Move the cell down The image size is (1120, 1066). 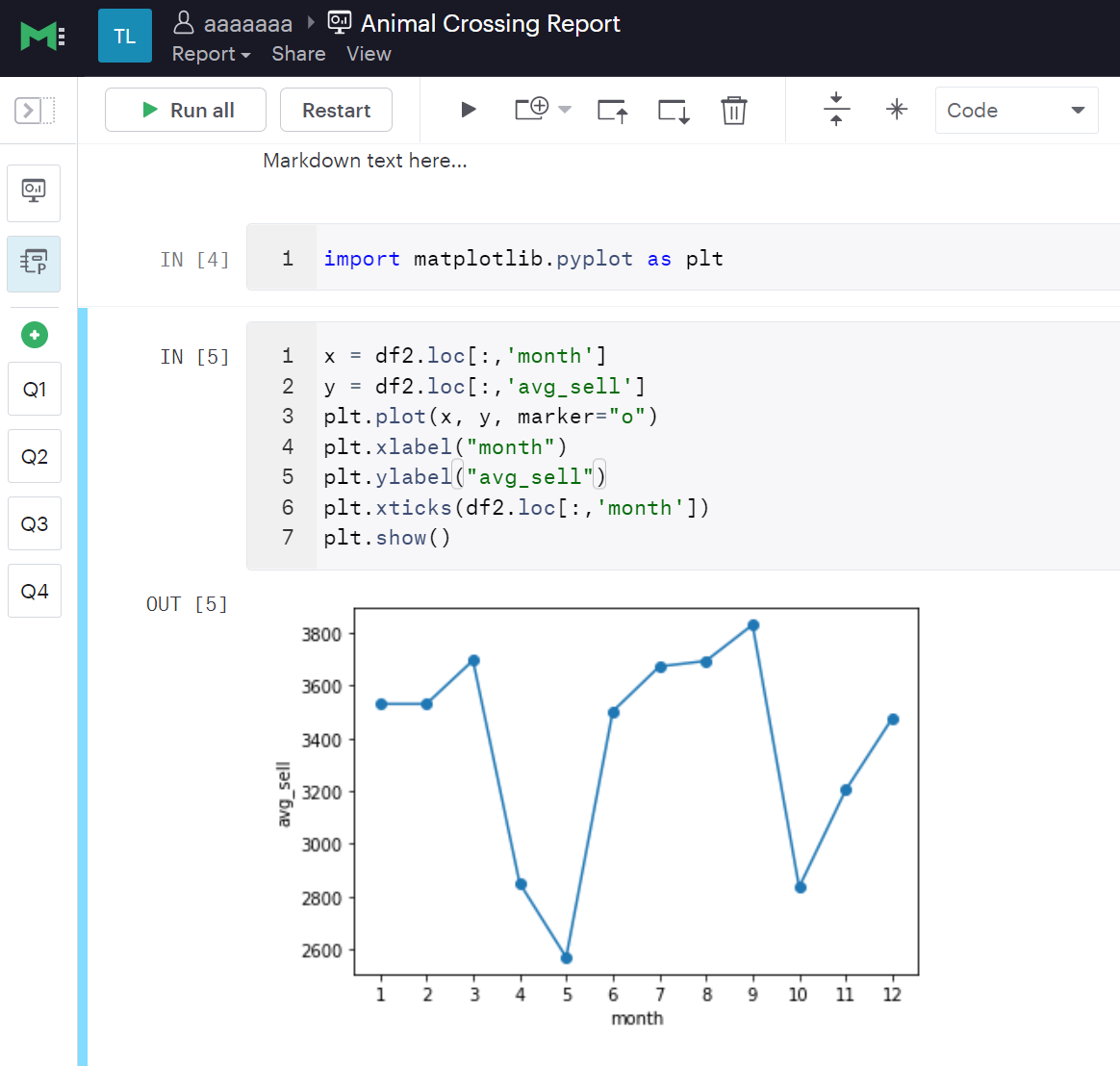674,111
